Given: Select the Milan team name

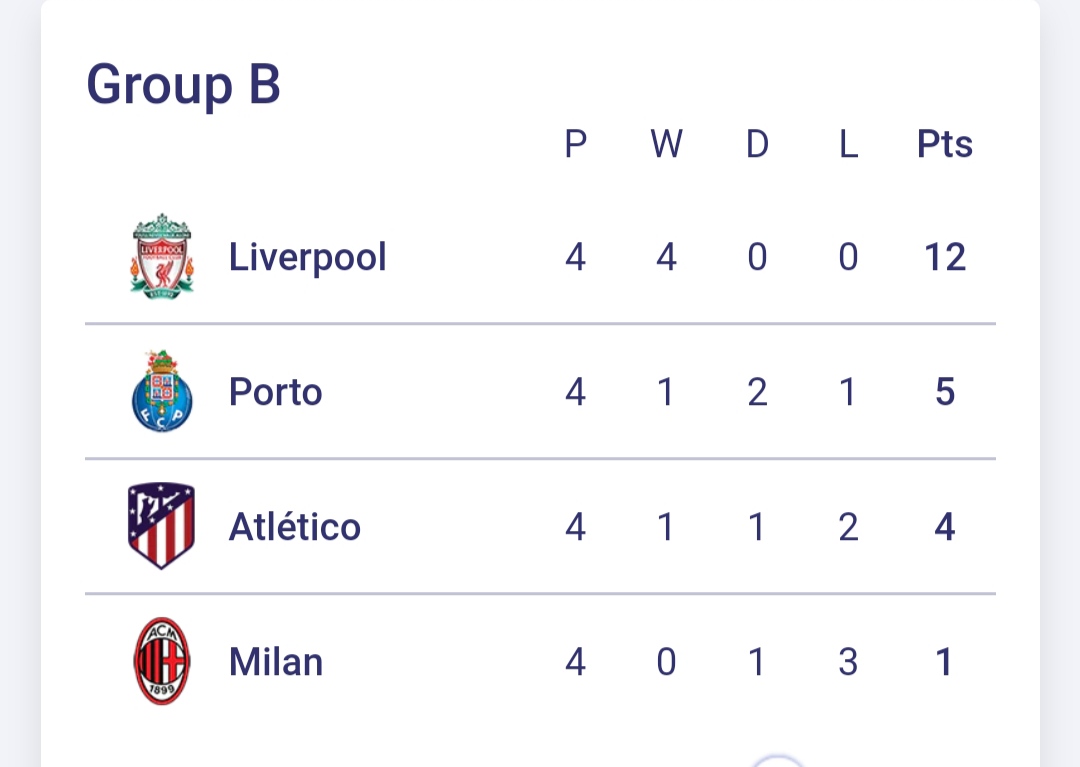Looking at the screenshot, I should coord(275,662).
